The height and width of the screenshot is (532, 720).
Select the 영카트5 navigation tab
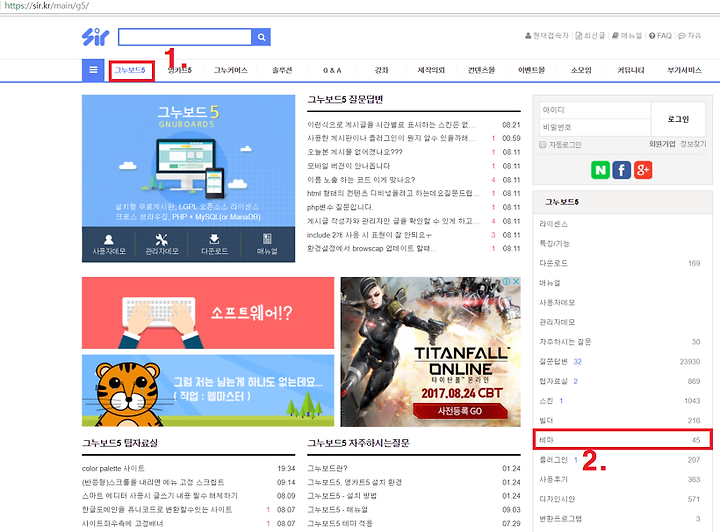point(180,70)
